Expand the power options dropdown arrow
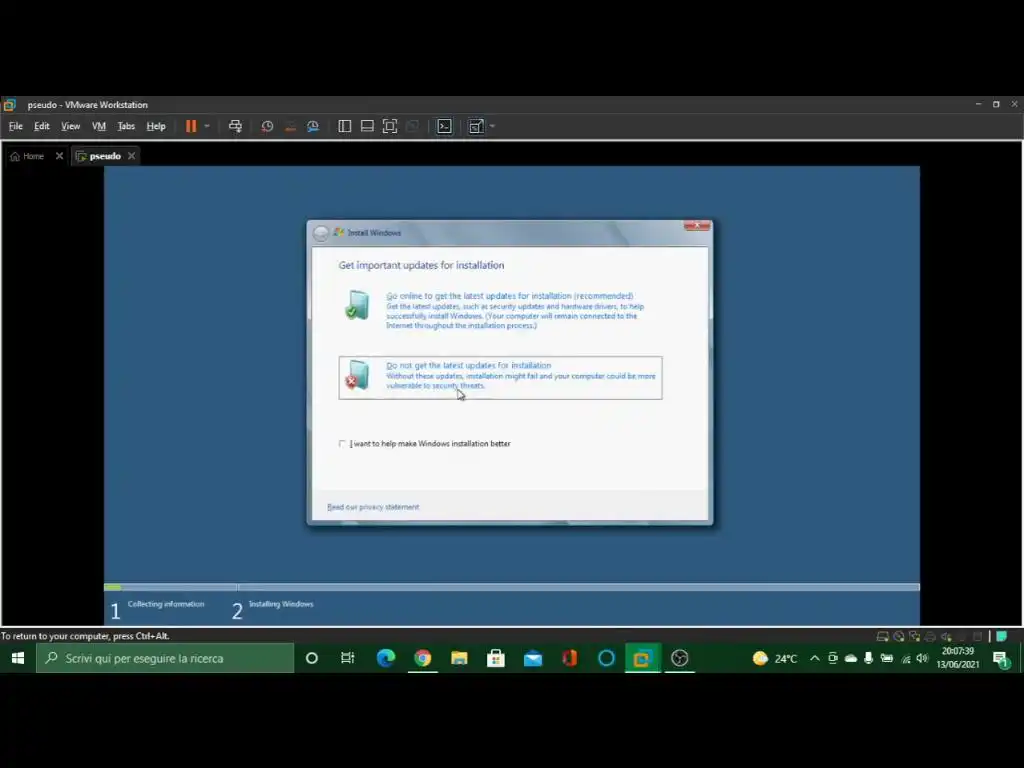 [x=206, y=126]
